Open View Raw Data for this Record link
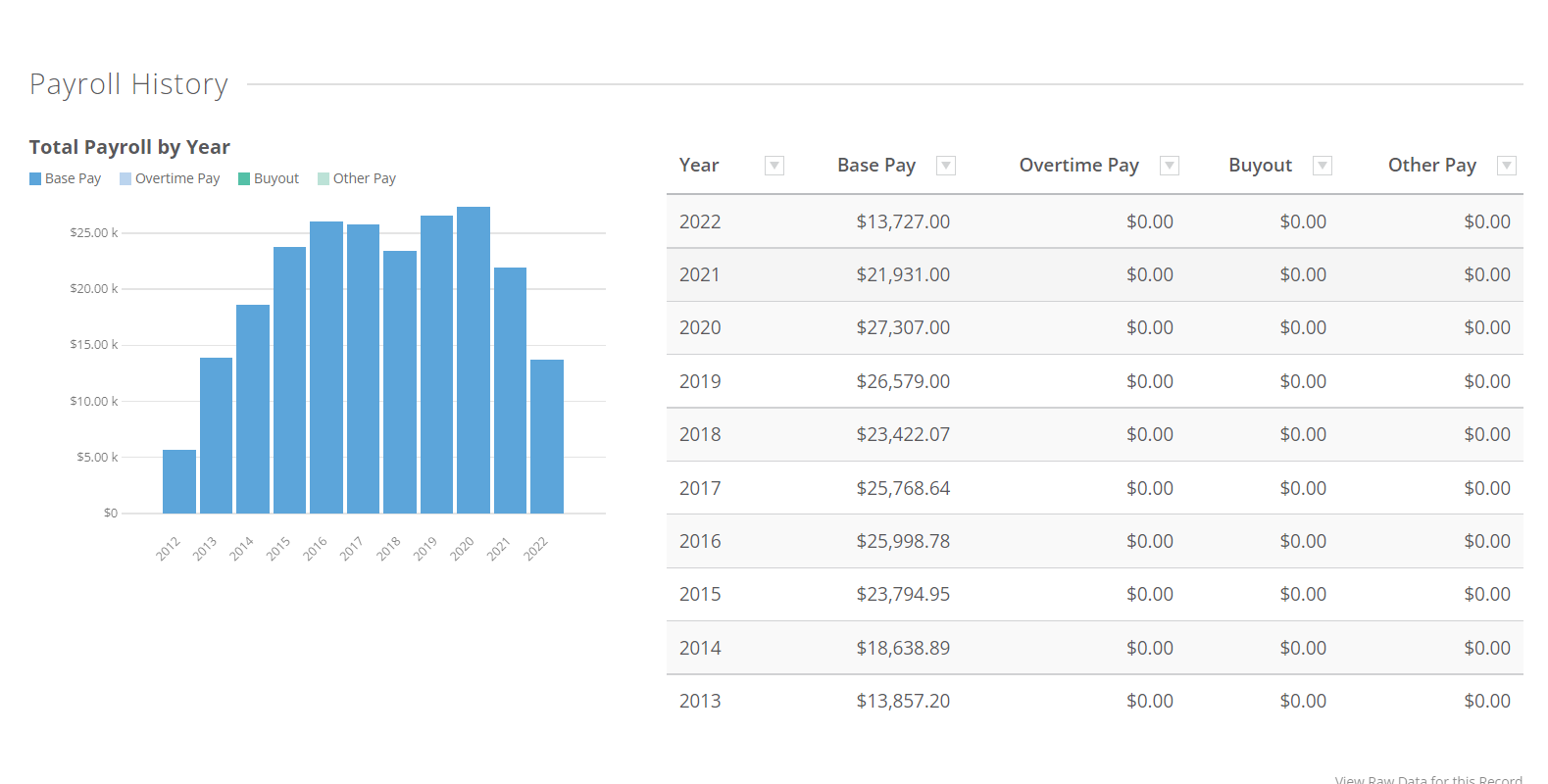1548x784 pixels. coord(1428,779)
